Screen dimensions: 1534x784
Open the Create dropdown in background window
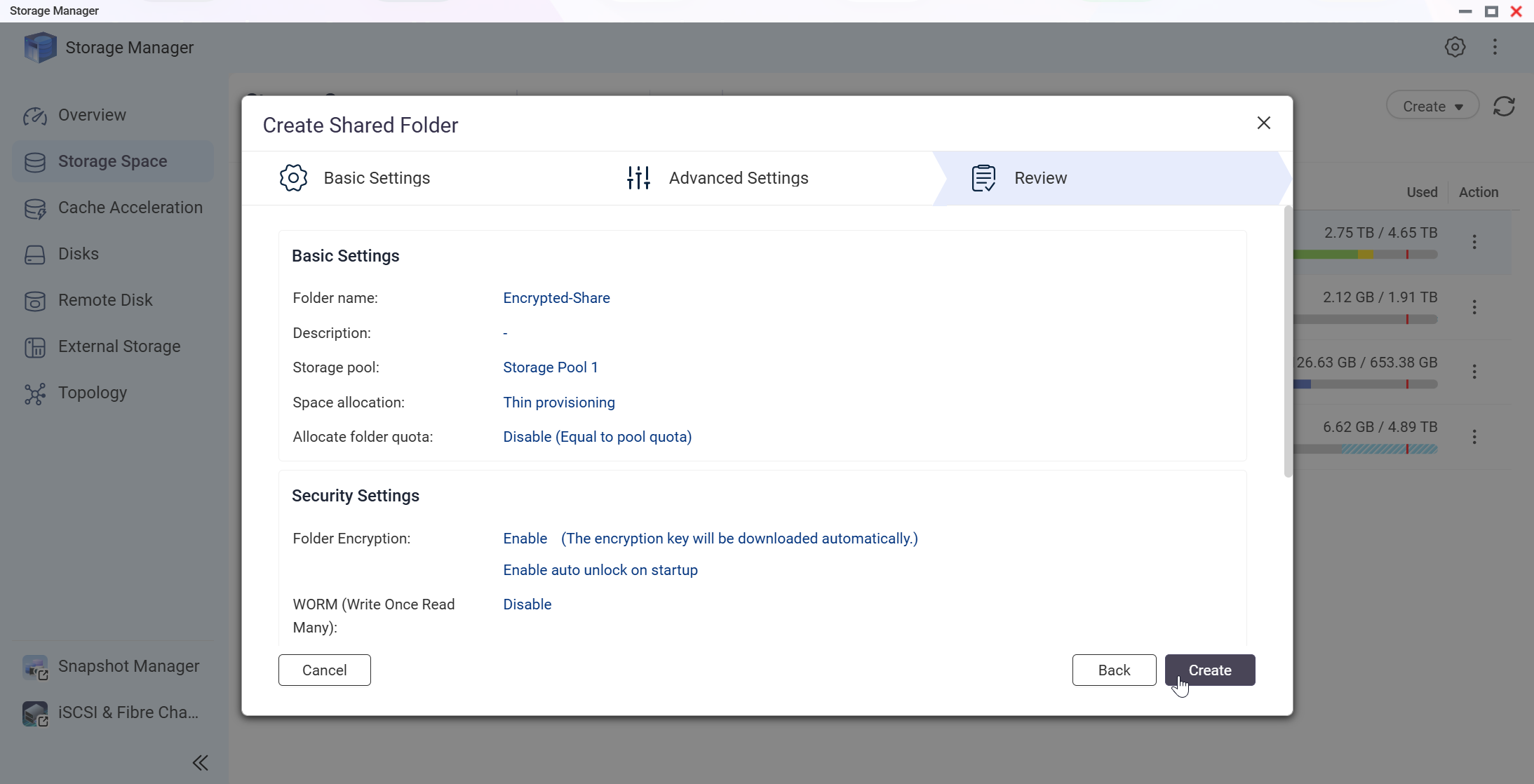tap(1432, 107)
